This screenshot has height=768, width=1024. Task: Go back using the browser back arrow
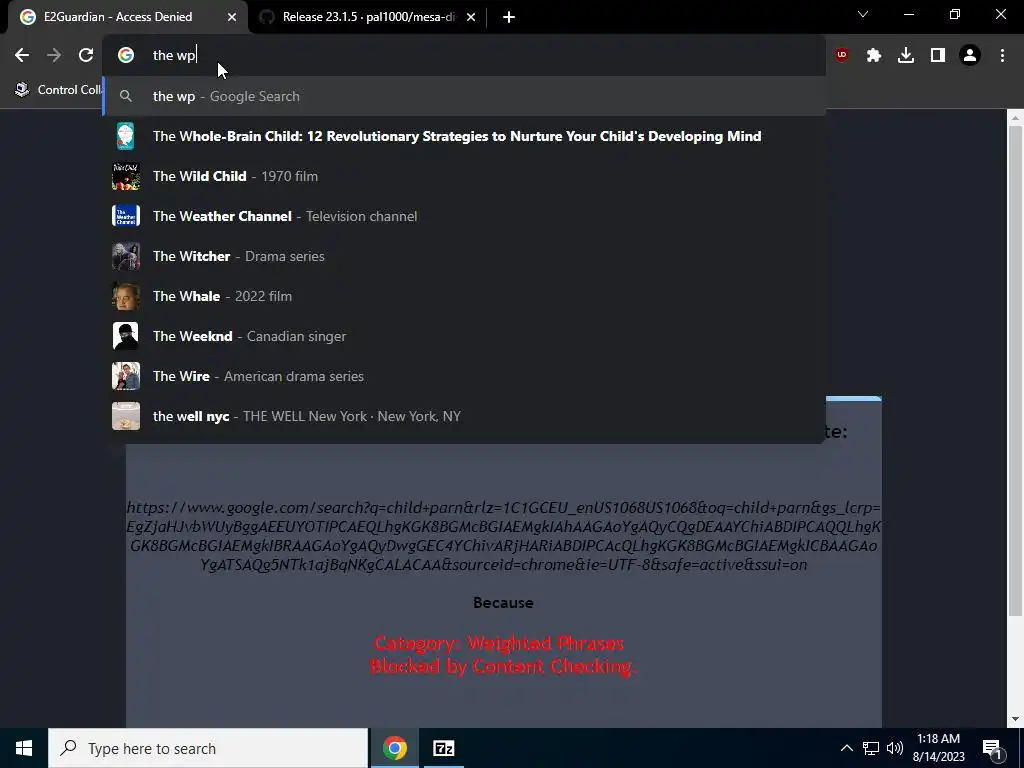pos(22,56)
